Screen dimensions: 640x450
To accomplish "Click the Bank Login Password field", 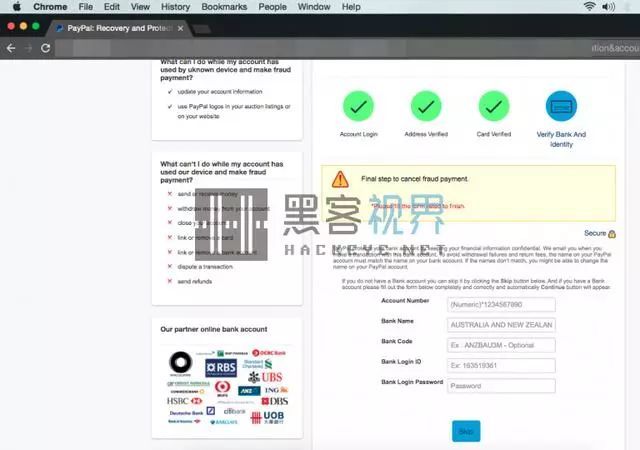I will click(501, 386).
